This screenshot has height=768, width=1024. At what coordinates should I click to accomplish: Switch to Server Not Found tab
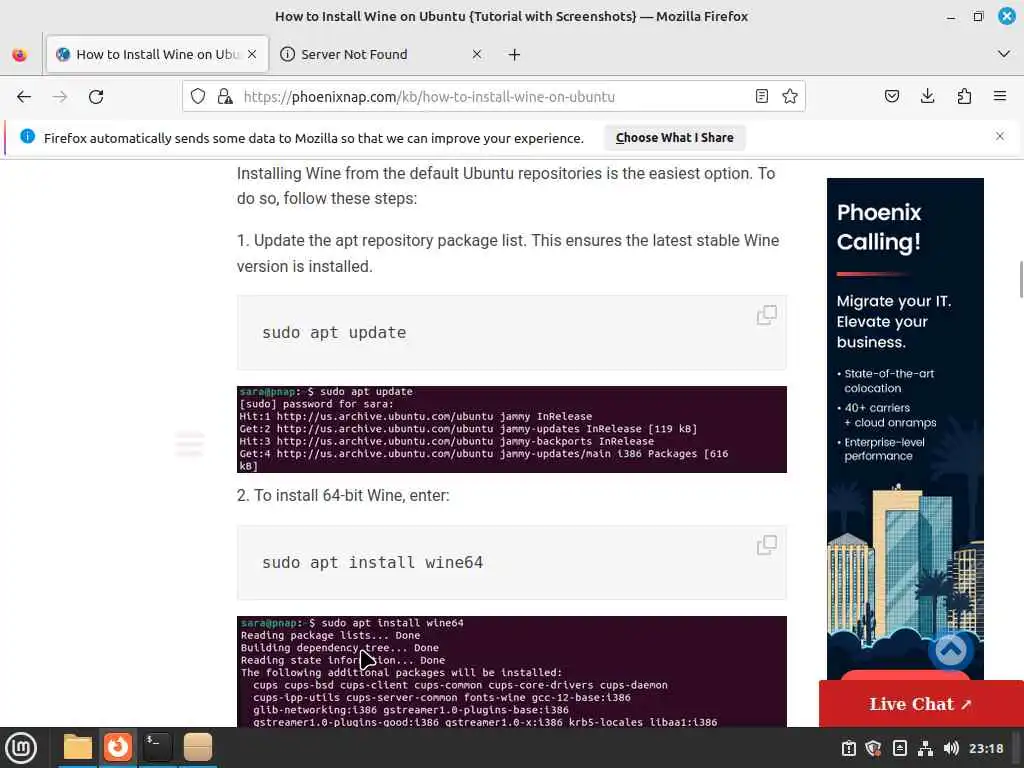tap(382, 54)
